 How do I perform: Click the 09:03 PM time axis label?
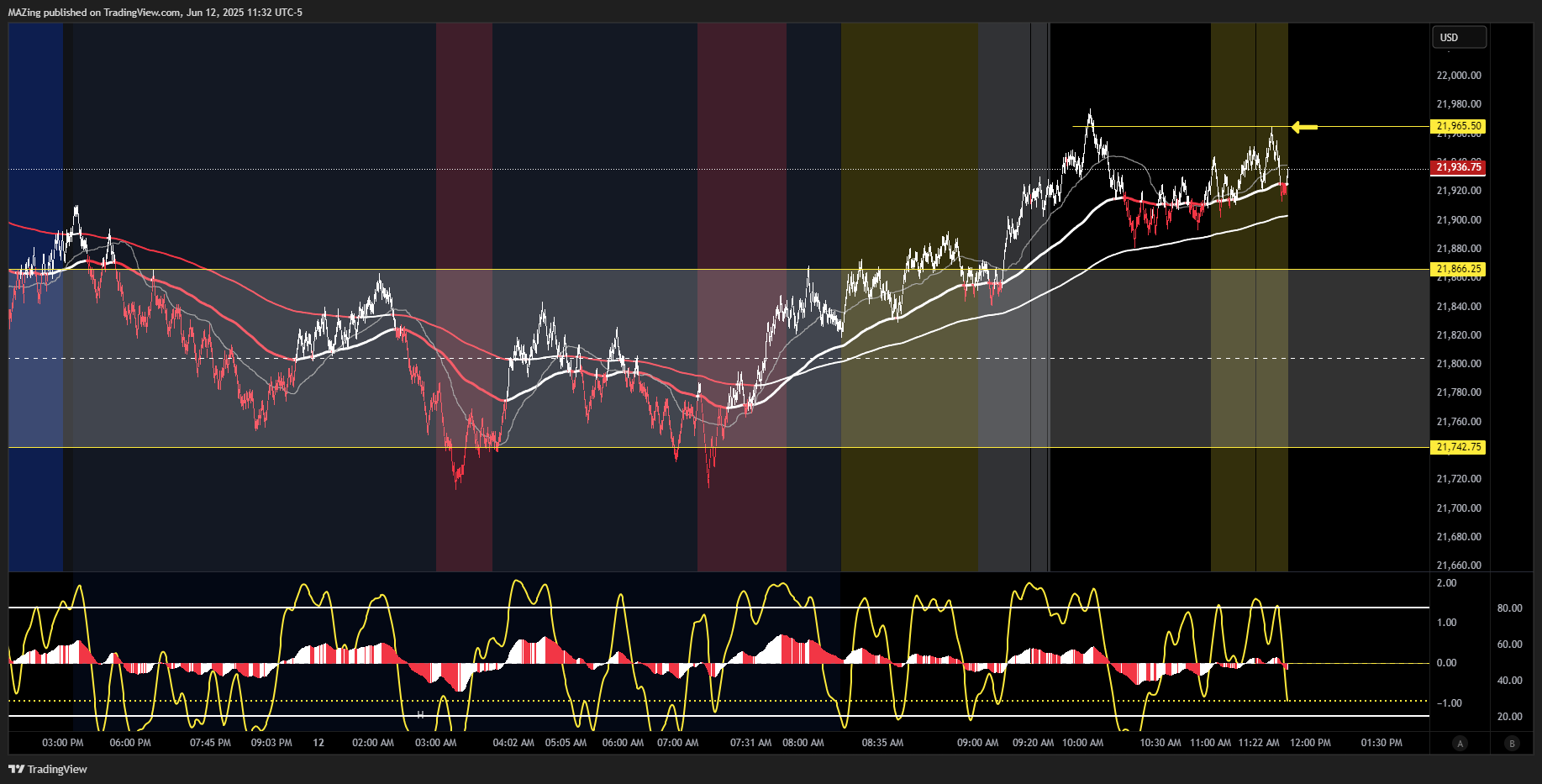click(271, 743)
